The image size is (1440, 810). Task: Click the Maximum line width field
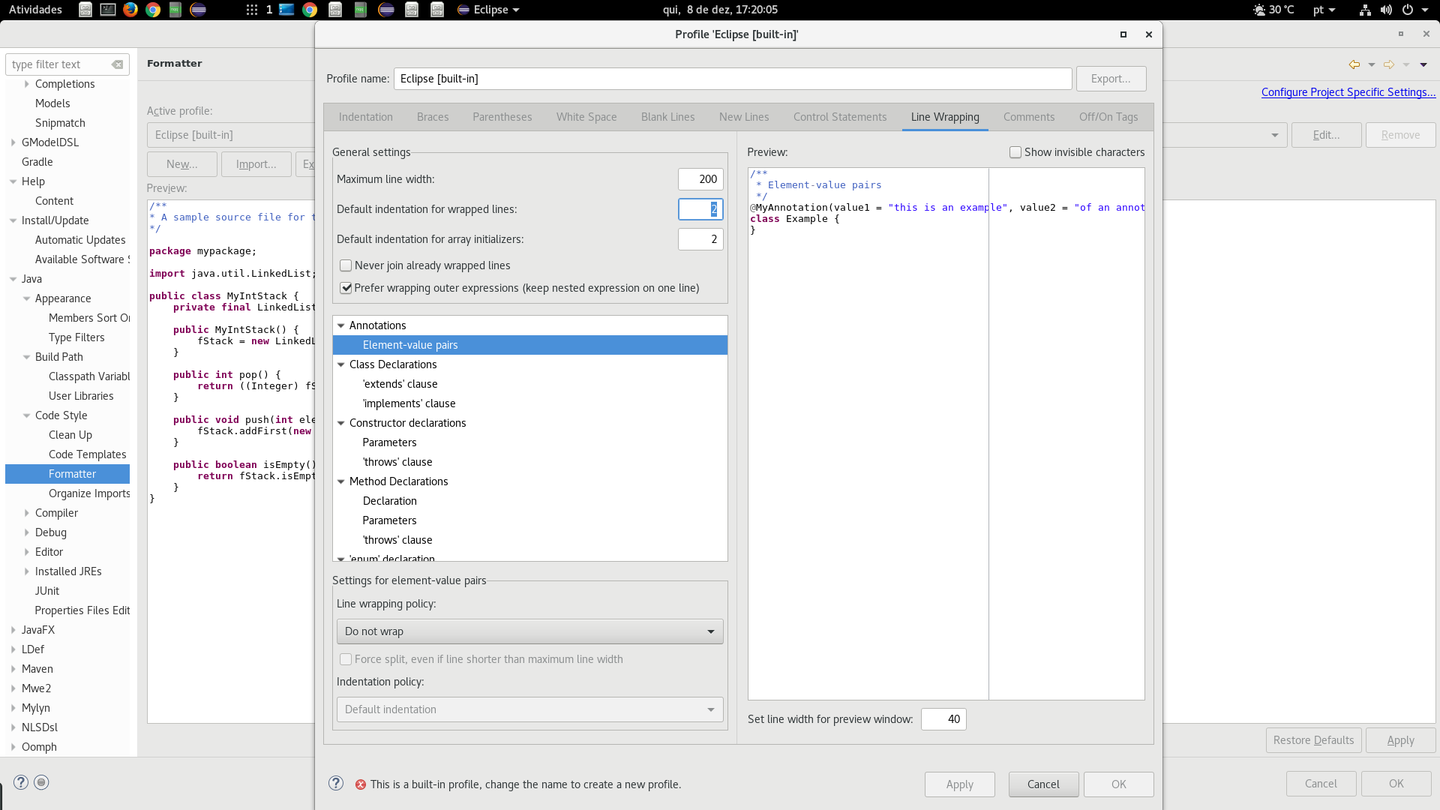(x=700, y=179)
